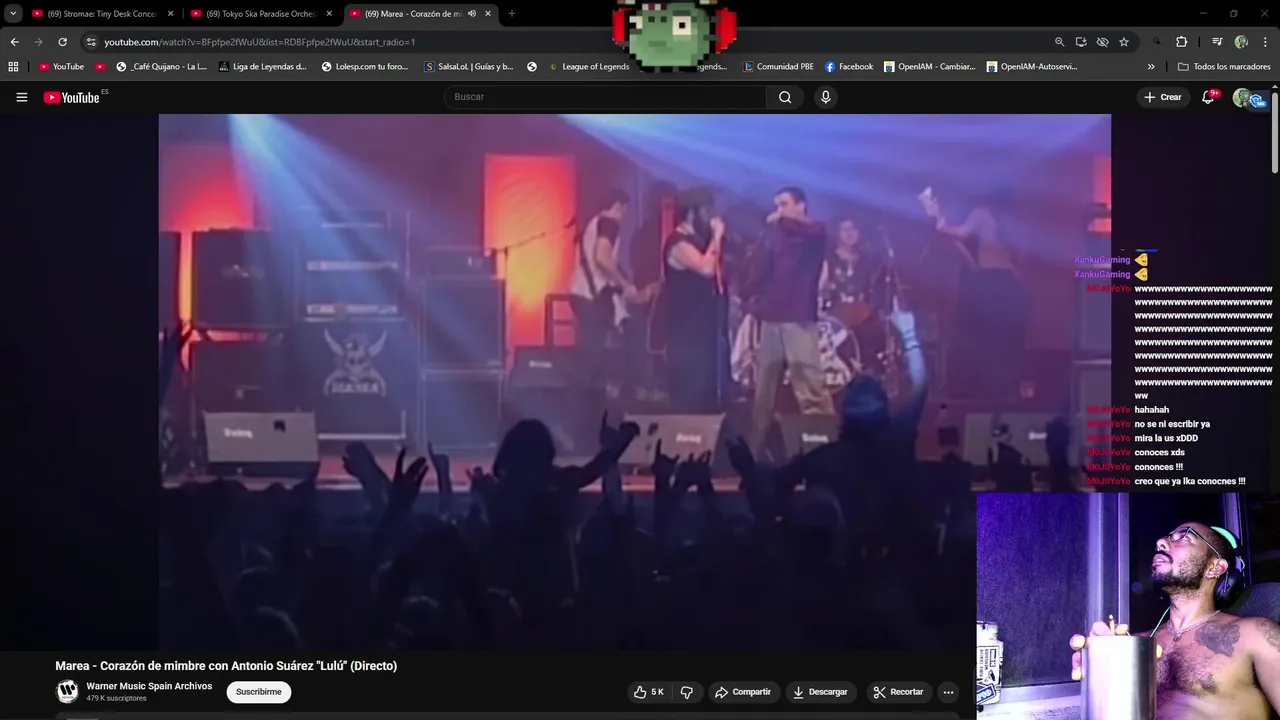Open the zoom magnifier icon in address bar
The width and height of the screenshot is (1280, 720).
(x=1059, y=42)
